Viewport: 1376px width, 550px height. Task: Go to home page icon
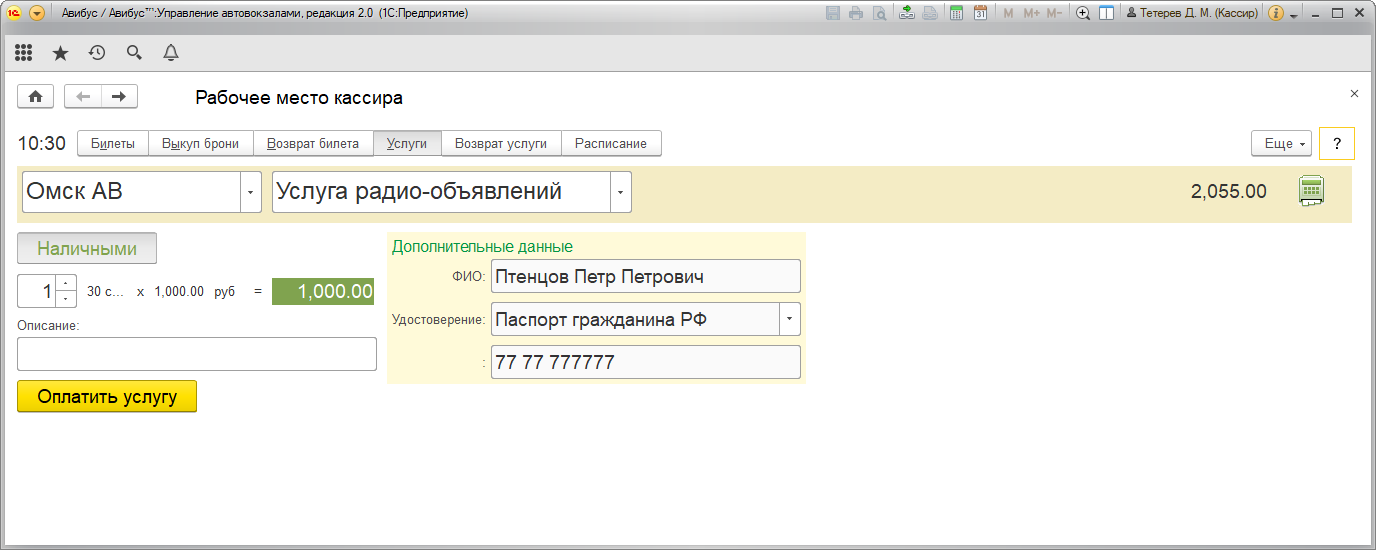36,97
